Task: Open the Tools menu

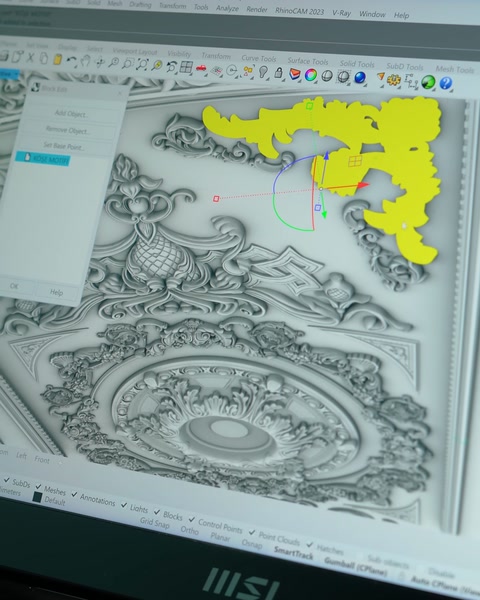Action: tap(201, 7)
